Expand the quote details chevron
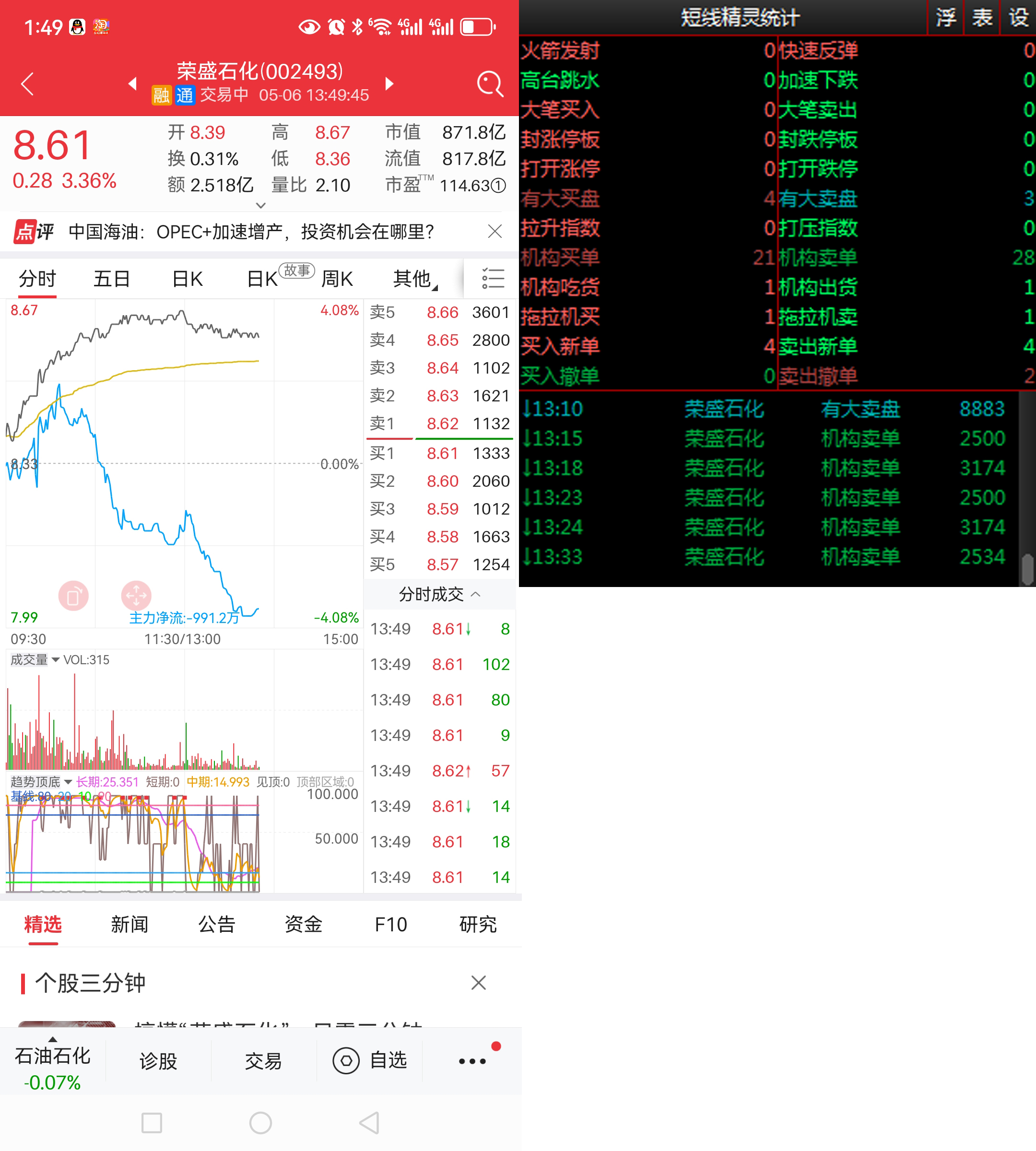 point(261,205)
